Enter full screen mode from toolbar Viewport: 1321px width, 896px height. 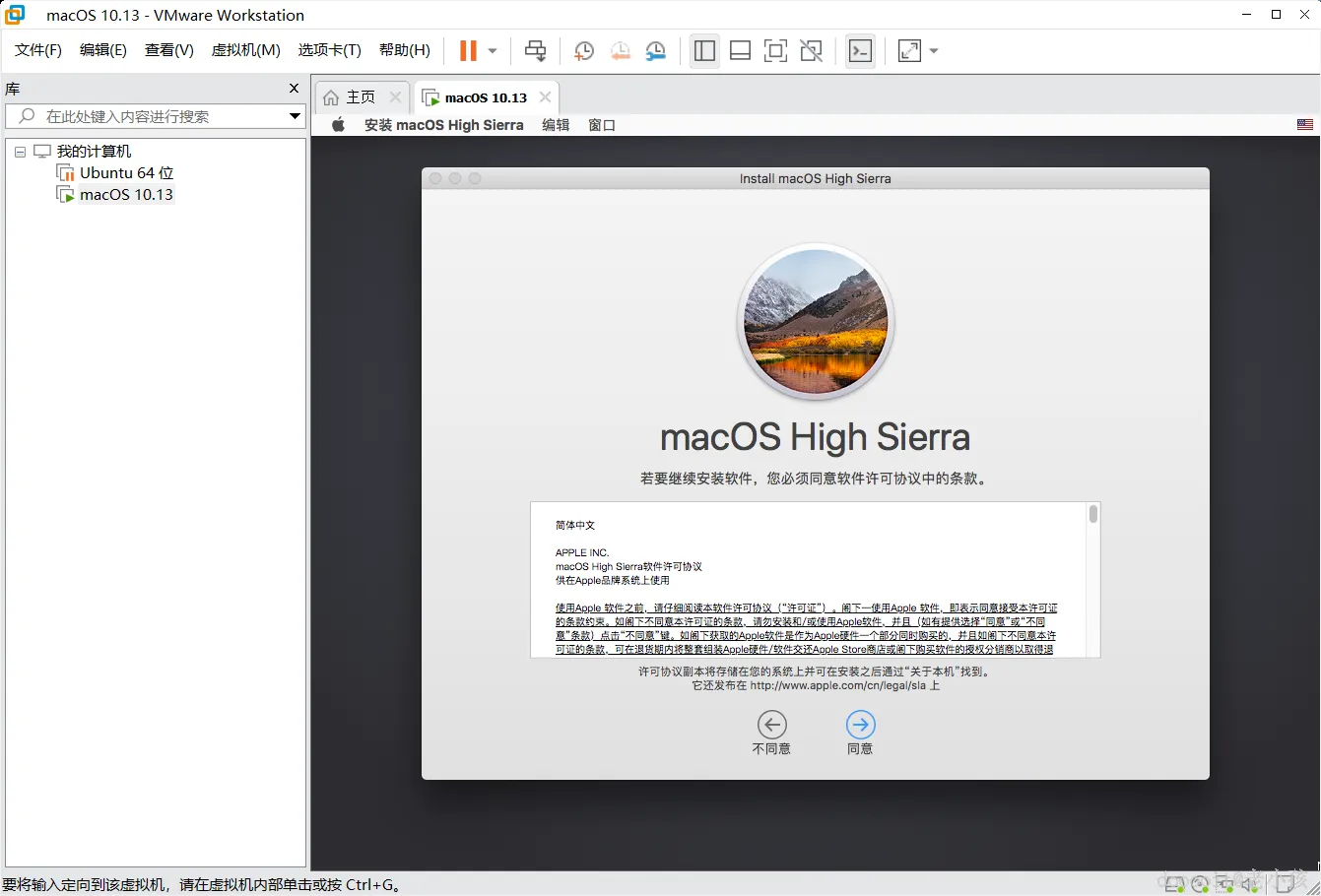click(775, 50)
